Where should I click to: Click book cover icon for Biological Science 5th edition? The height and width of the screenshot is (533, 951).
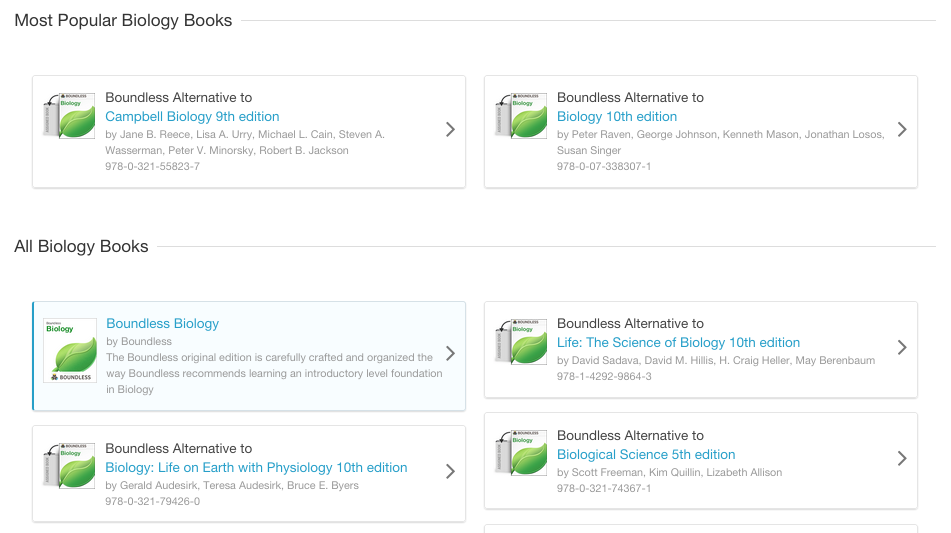521,453
